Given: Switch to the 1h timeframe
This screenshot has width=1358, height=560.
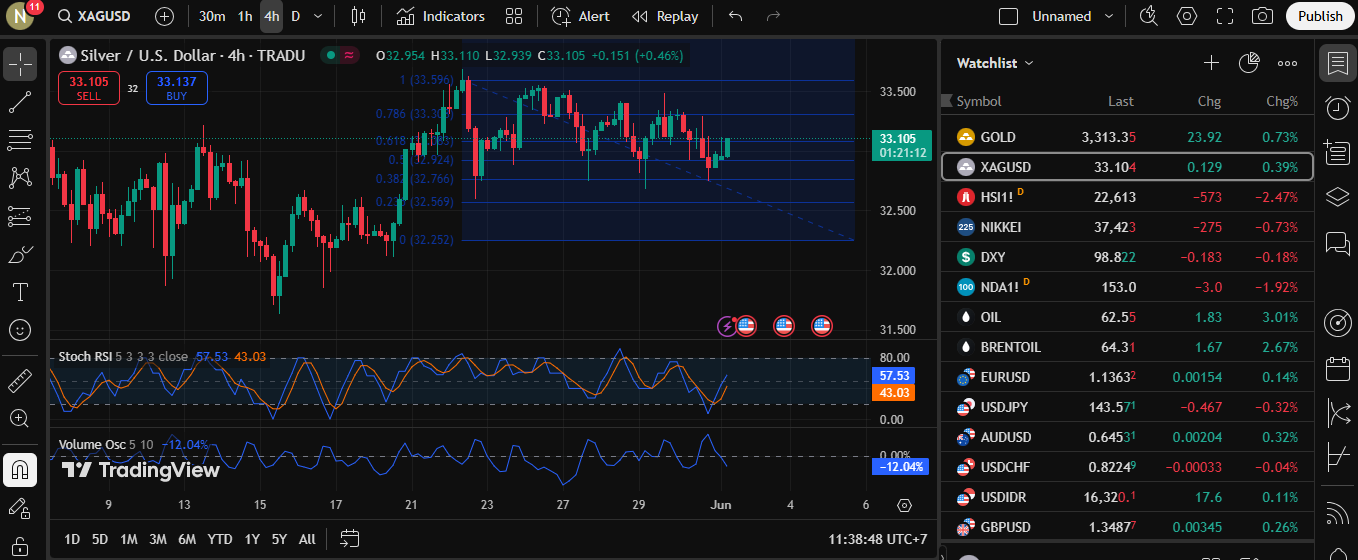Looking at the screenshot, I should tap(245, 16).
